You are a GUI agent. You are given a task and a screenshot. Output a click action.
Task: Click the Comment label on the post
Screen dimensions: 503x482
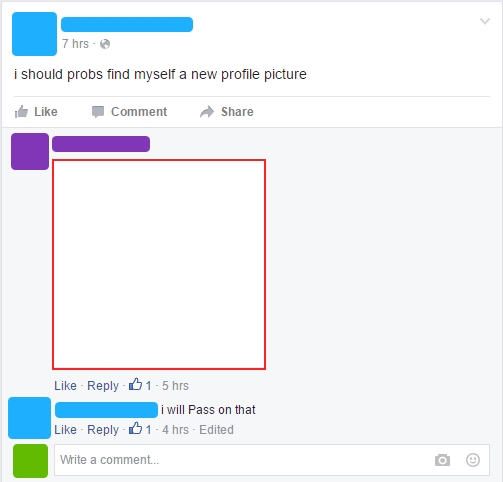(139, 112)
